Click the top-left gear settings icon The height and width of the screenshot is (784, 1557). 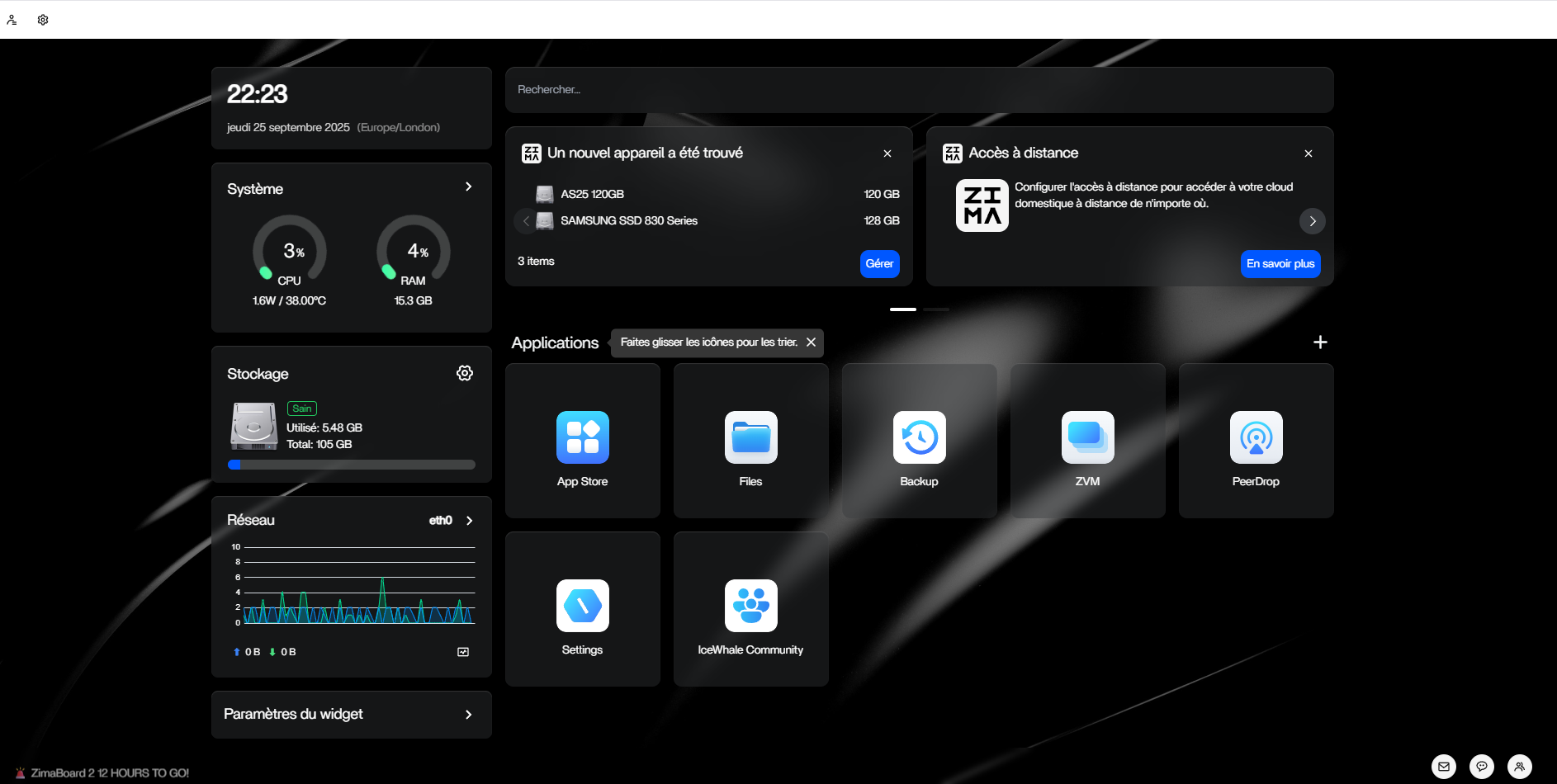43,20
